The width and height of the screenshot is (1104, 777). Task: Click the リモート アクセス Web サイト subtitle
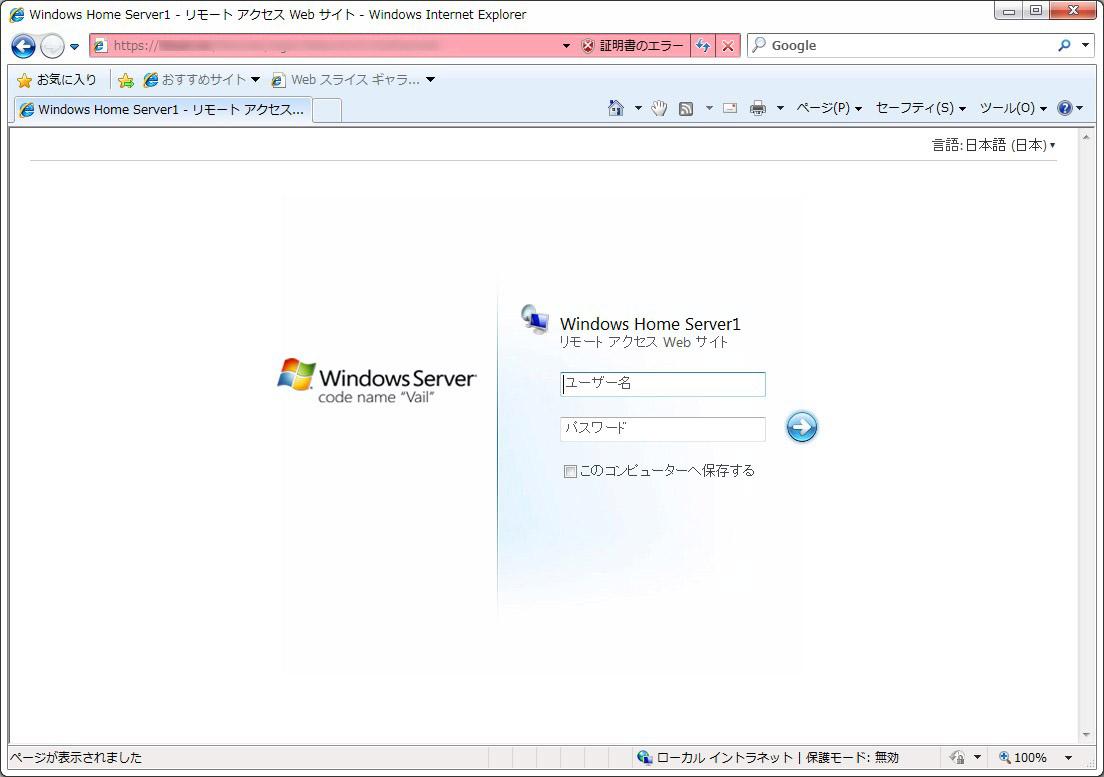(x=644, y=343)
